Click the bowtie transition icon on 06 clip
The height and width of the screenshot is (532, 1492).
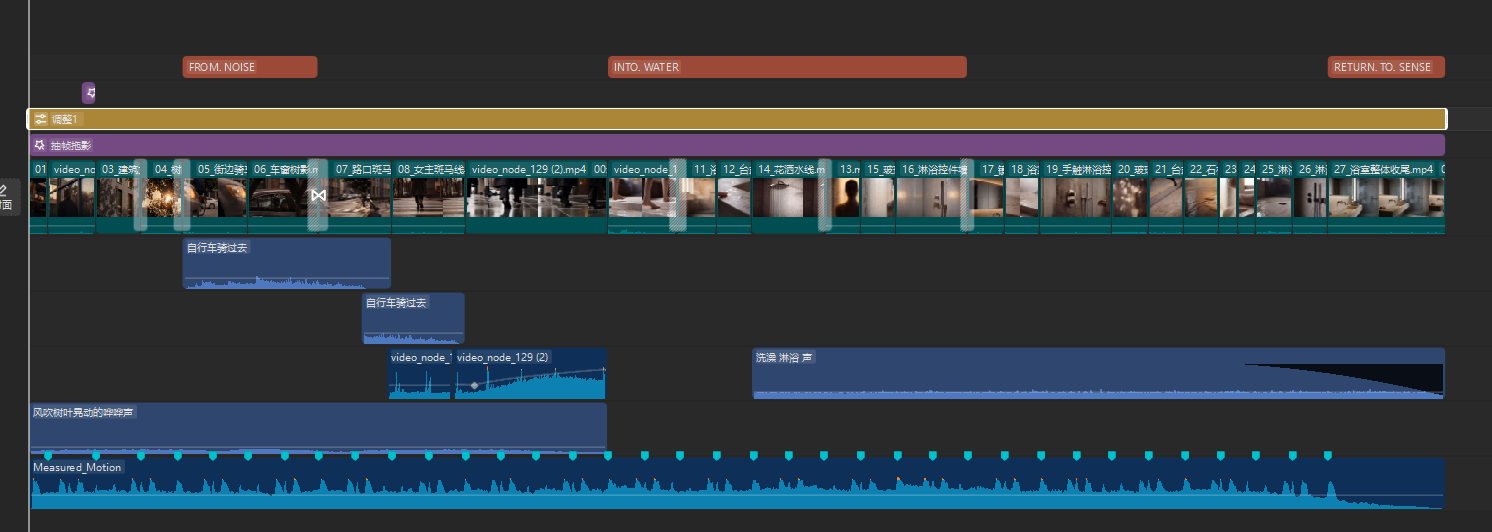318,196
